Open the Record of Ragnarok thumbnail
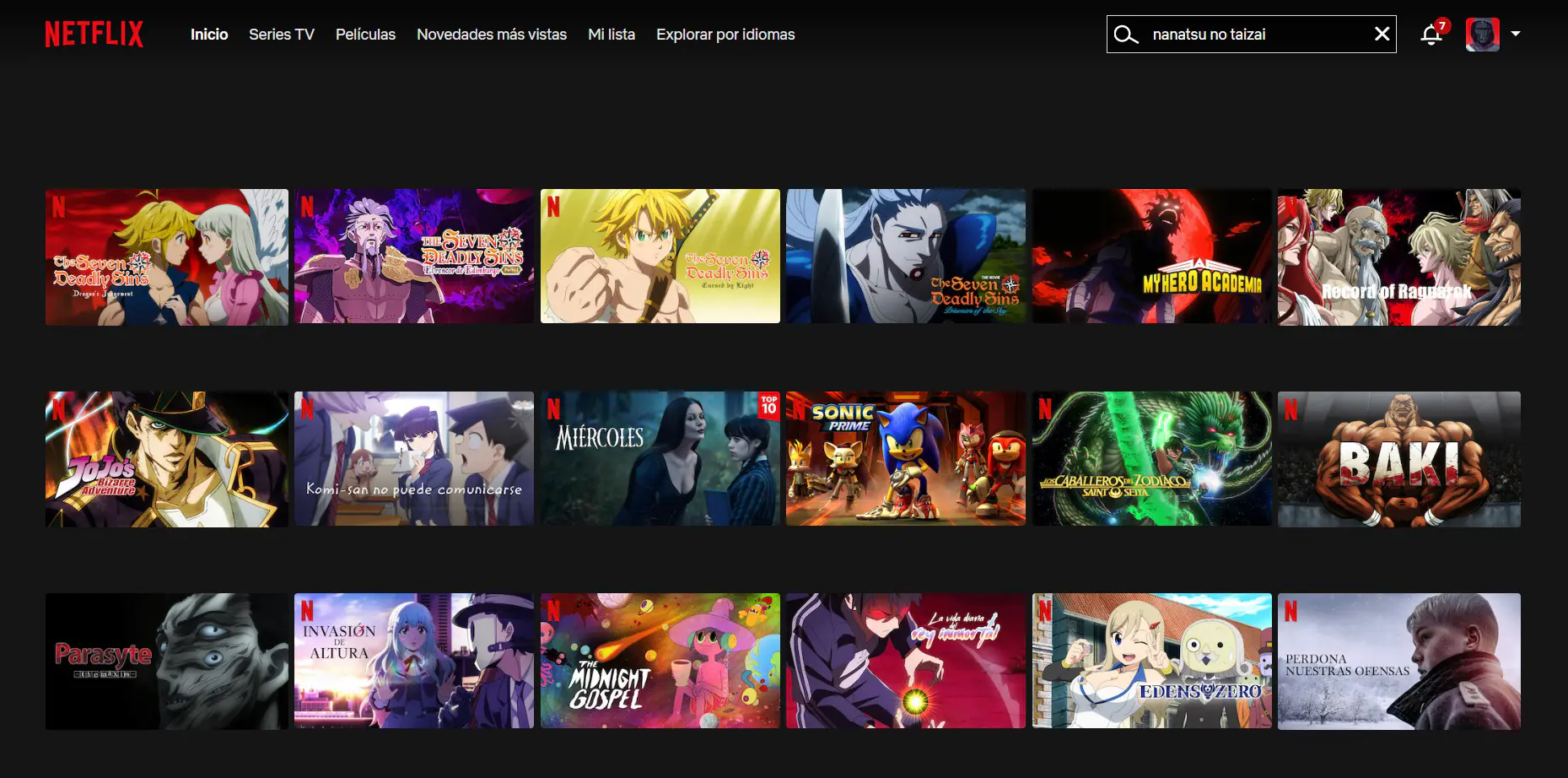1568x778 pixels. click(x=1399, y=257)
